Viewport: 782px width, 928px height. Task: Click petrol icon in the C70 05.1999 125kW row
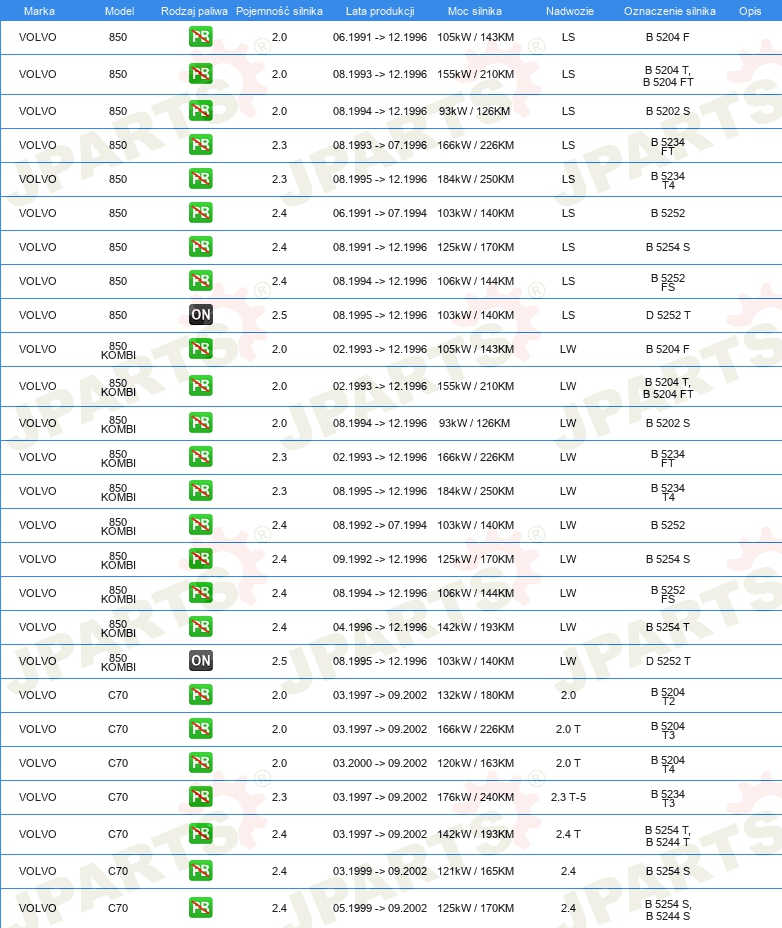201,908
